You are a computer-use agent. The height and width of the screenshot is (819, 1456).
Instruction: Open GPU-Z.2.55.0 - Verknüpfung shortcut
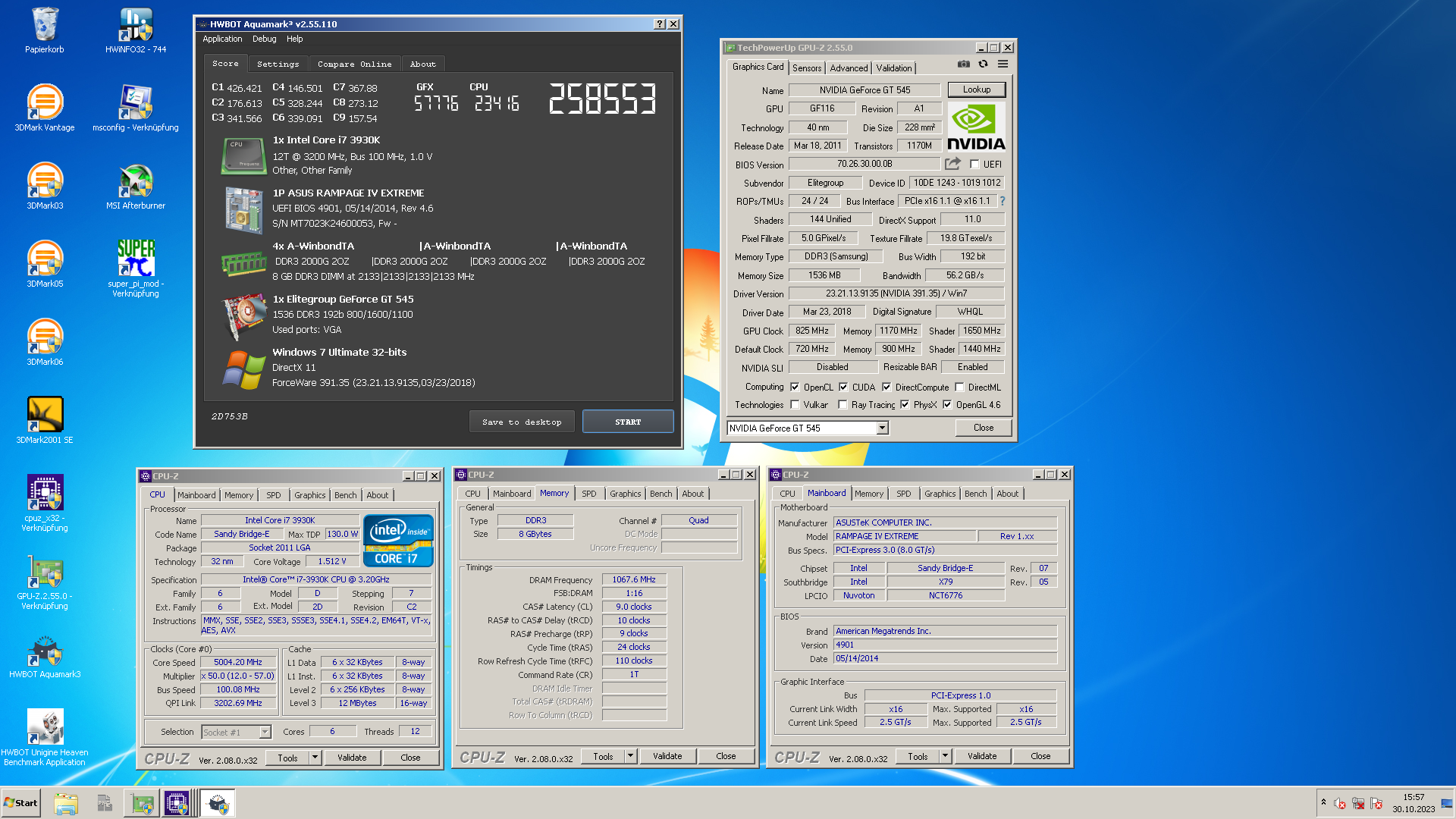click(x=45, y=582)
